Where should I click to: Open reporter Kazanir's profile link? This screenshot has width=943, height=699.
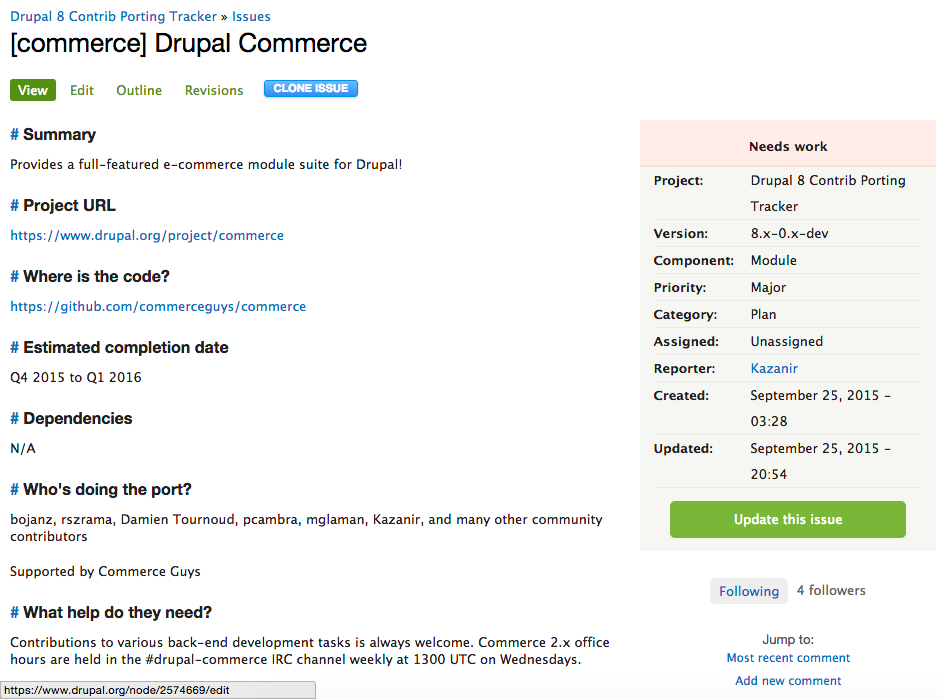point(774,368)
